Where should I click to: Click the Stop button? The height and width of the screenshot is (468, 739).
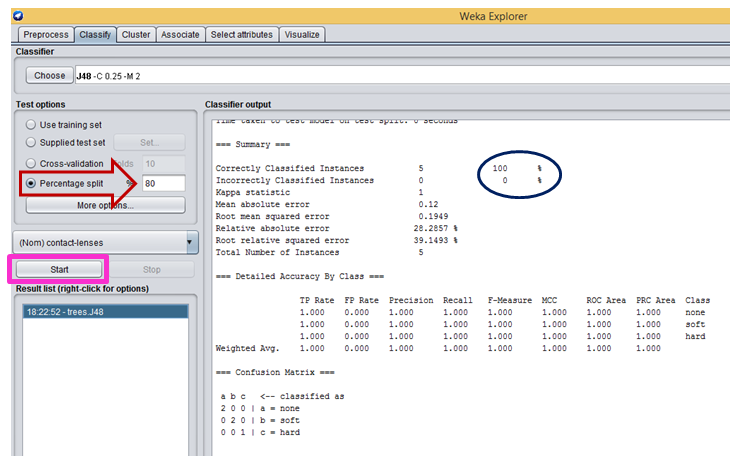pos(152,270)
